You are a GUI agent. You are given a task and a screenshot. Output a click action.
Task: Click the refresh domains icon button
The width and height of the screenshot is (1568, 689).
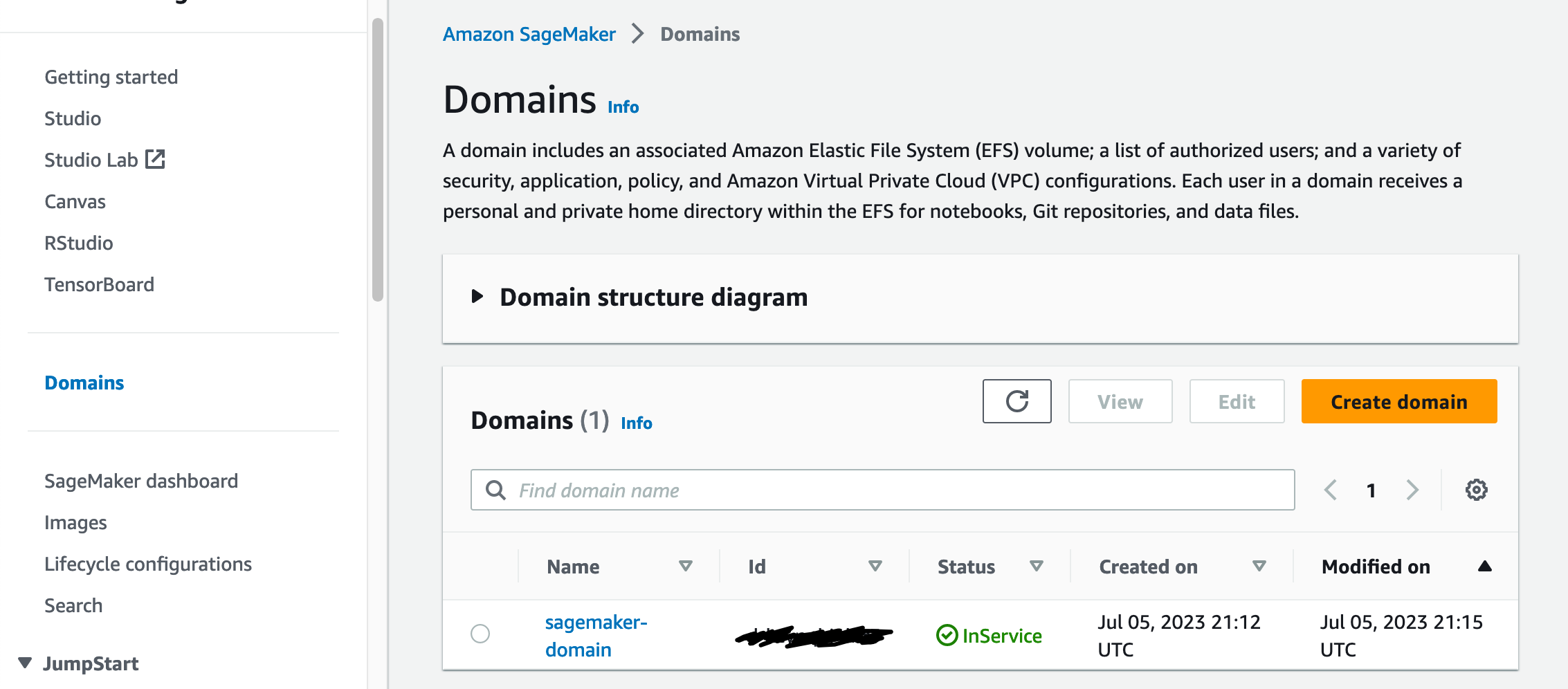(1017, 401)
